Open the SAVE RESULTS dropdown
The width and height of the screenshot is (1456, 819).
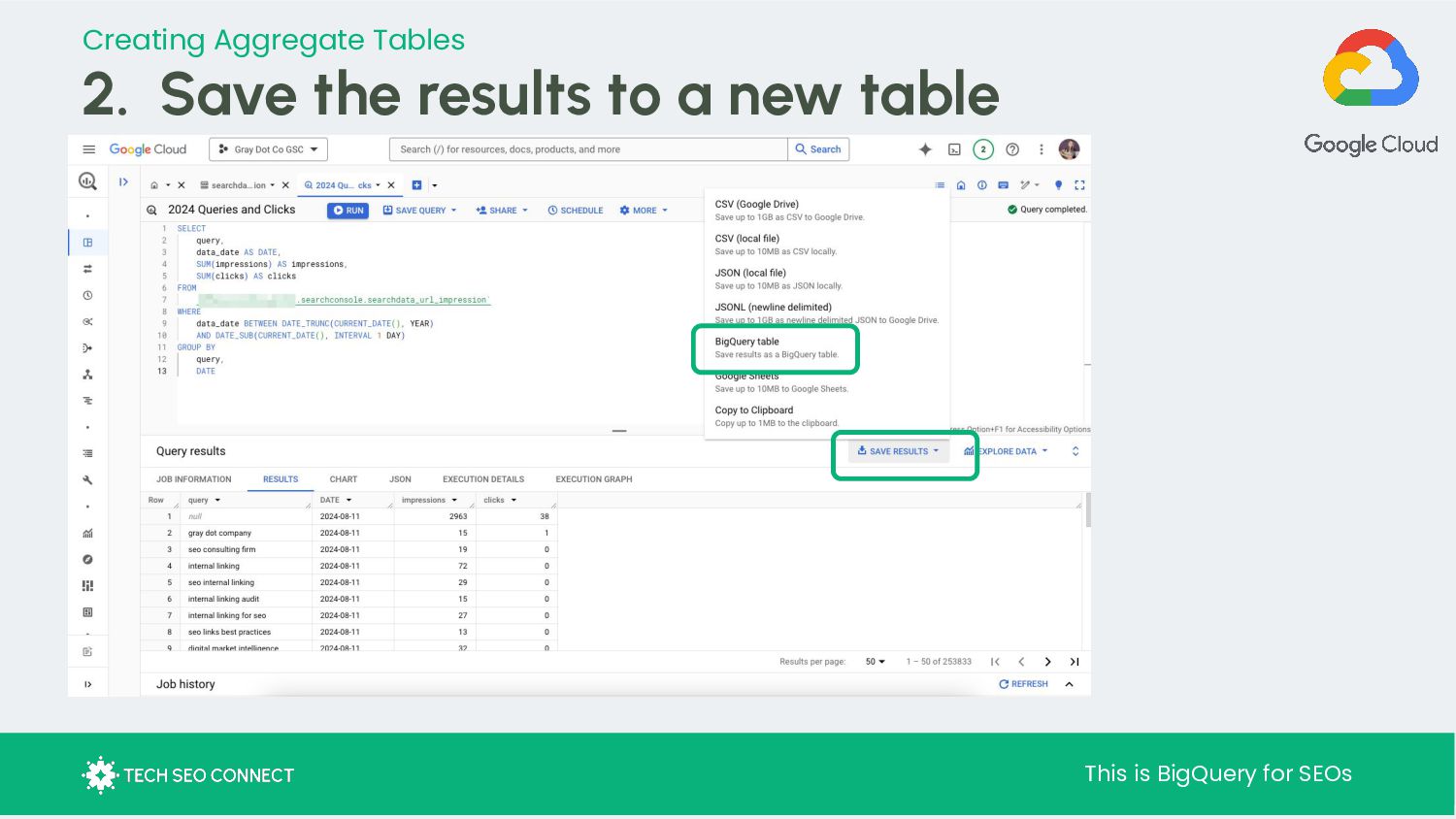[x=899, y=451]
